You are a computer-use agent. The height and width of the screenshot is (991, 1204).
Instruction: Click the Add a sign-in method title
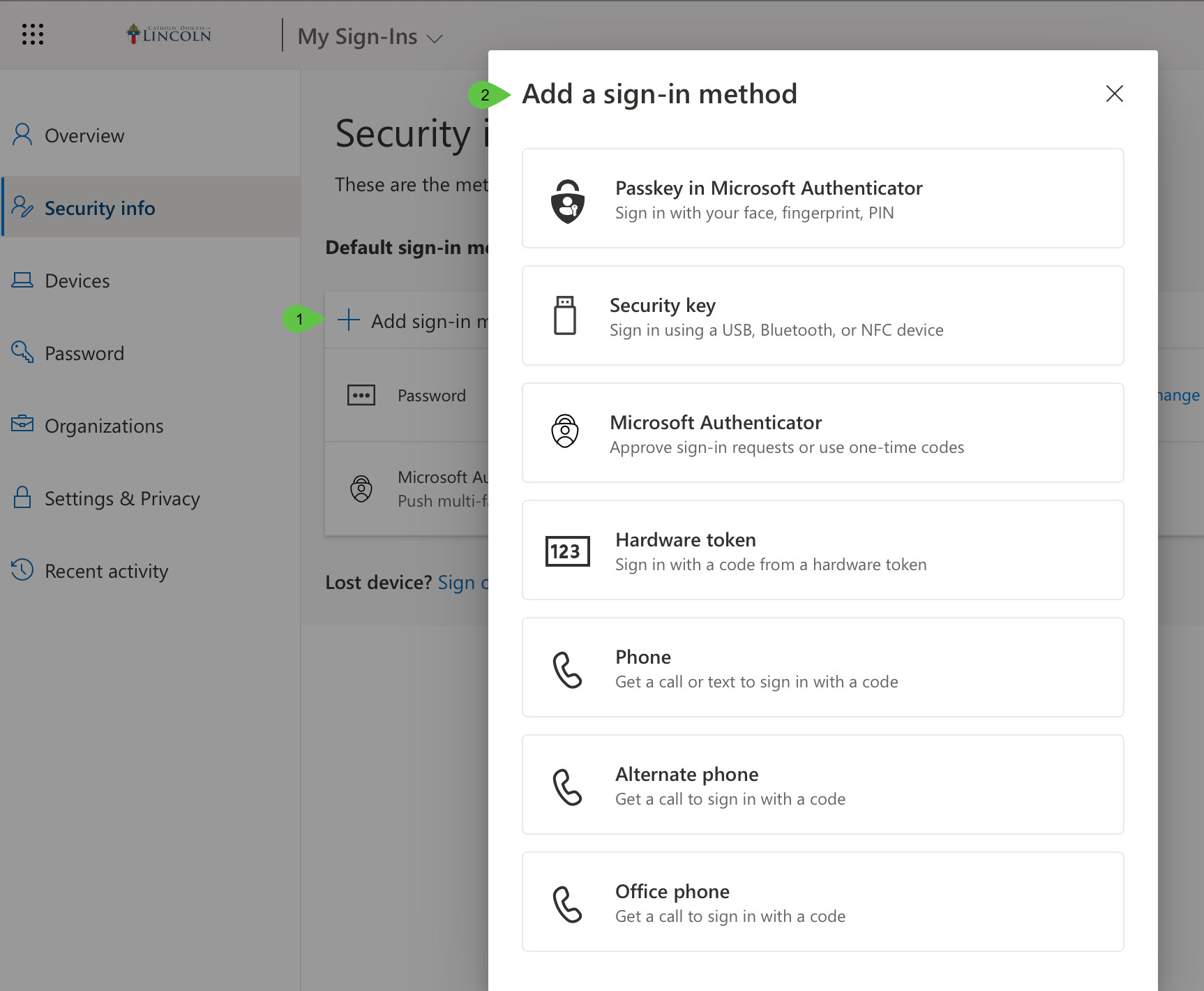point(659,94)
